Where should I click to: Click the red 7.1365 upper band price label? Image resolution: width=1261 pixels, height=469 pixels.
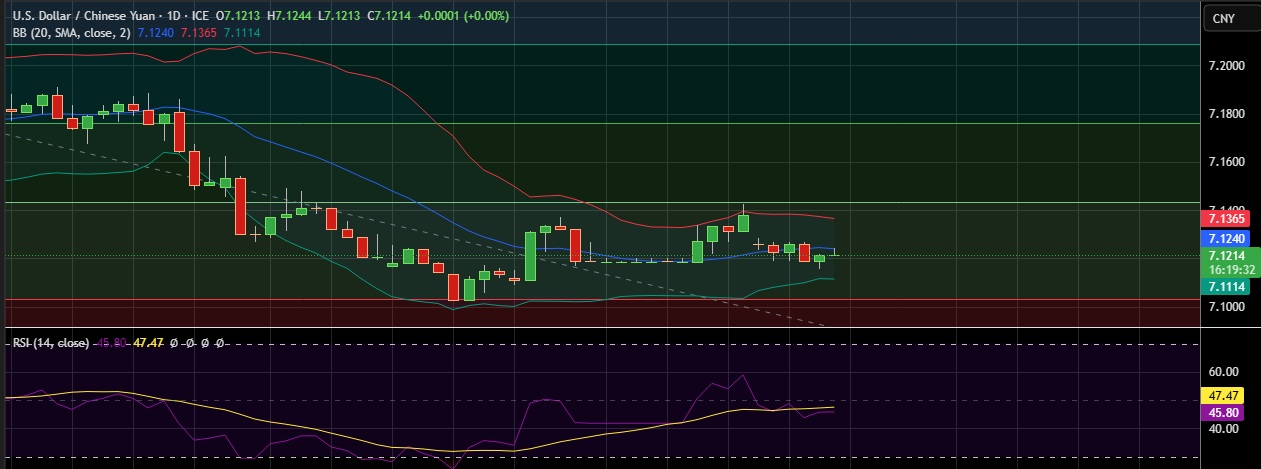click(x=1226, y=218)
